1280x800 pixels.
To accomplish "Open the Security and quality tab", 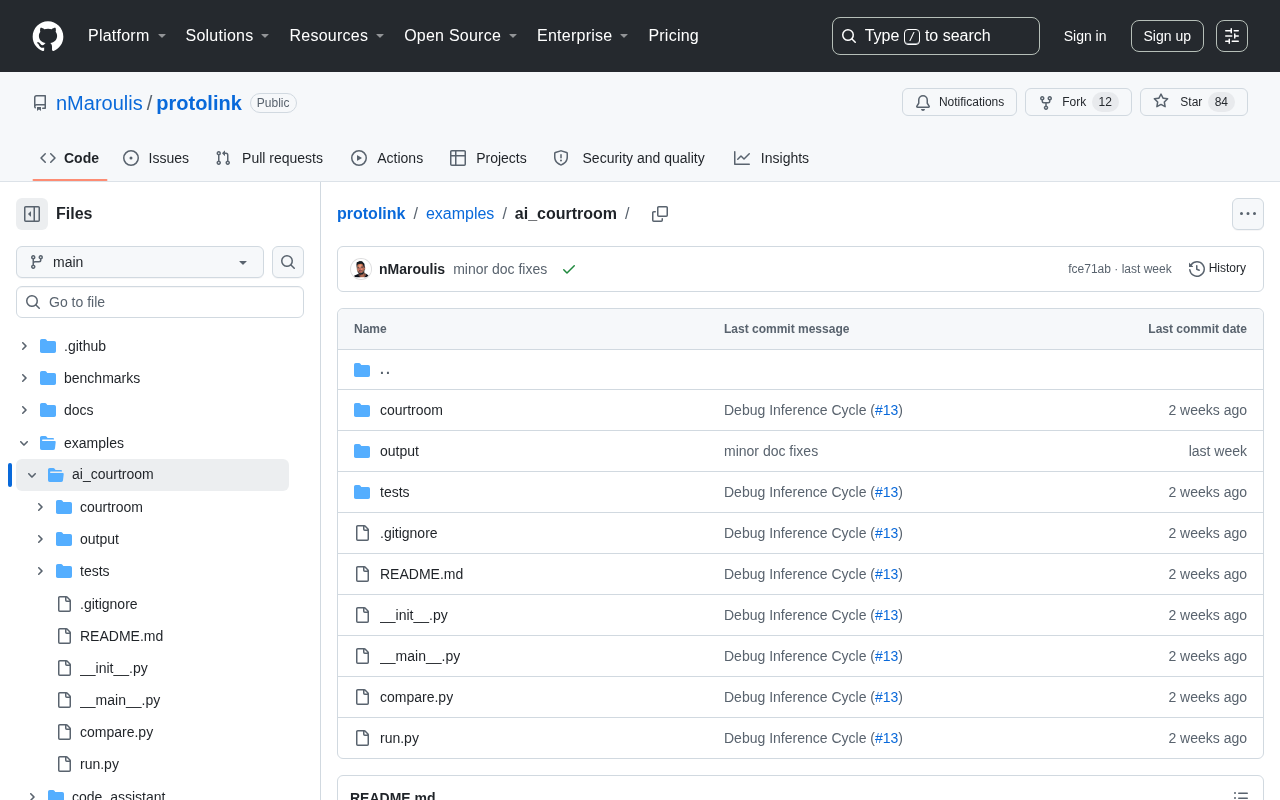I will pos(629,158).
